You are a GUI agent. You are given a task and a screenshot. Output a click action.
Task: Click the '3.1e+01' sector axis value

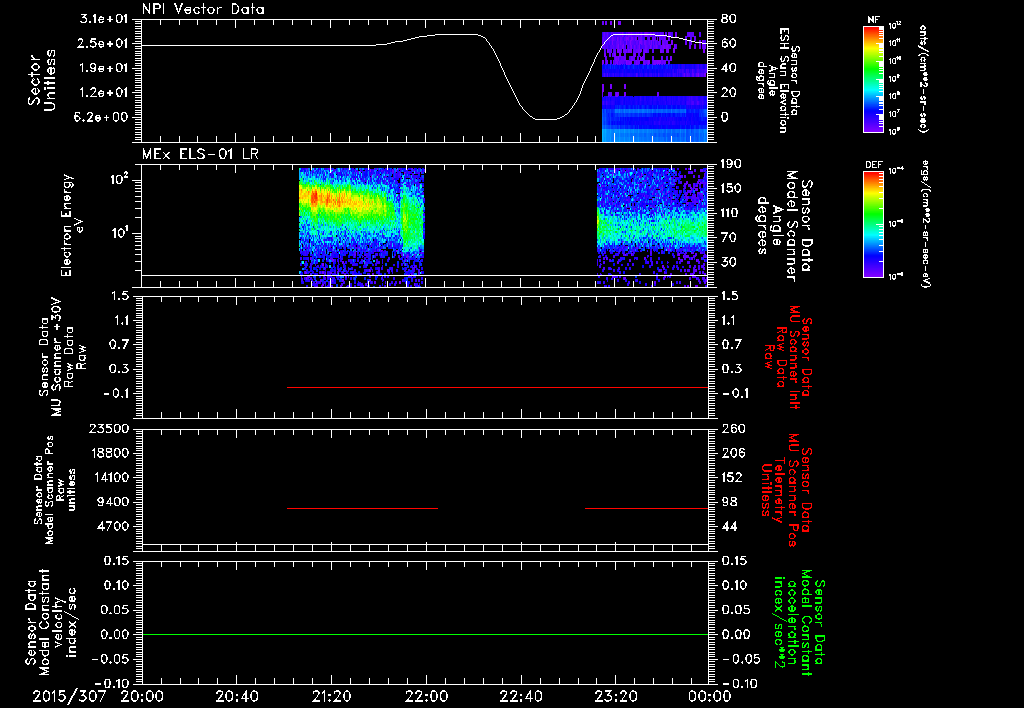[x=103, y=19]
